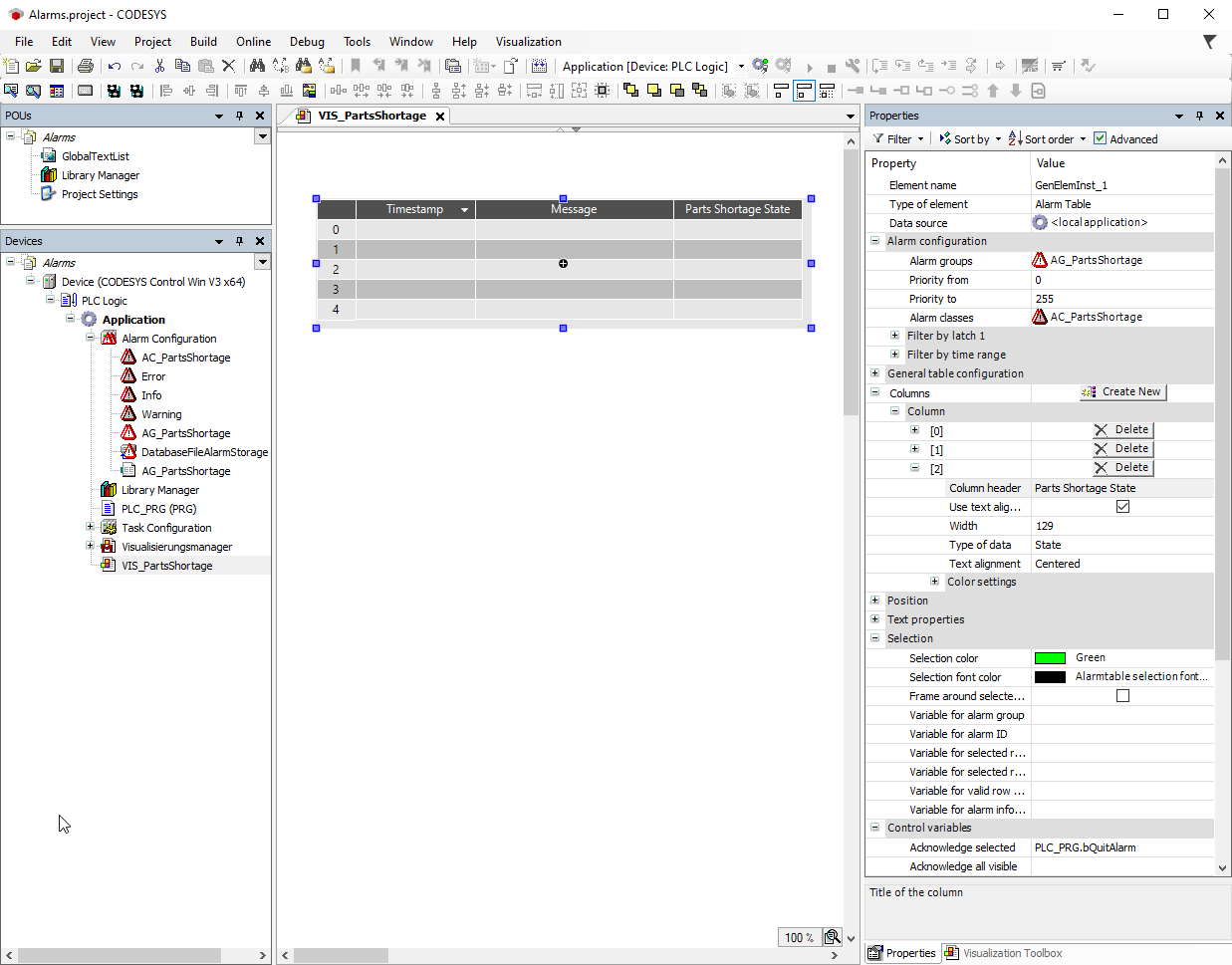The width and height of the screenshot is (1232, 965).
Task: Delete column [1] using its Delete button
Action: [1122, 449]
